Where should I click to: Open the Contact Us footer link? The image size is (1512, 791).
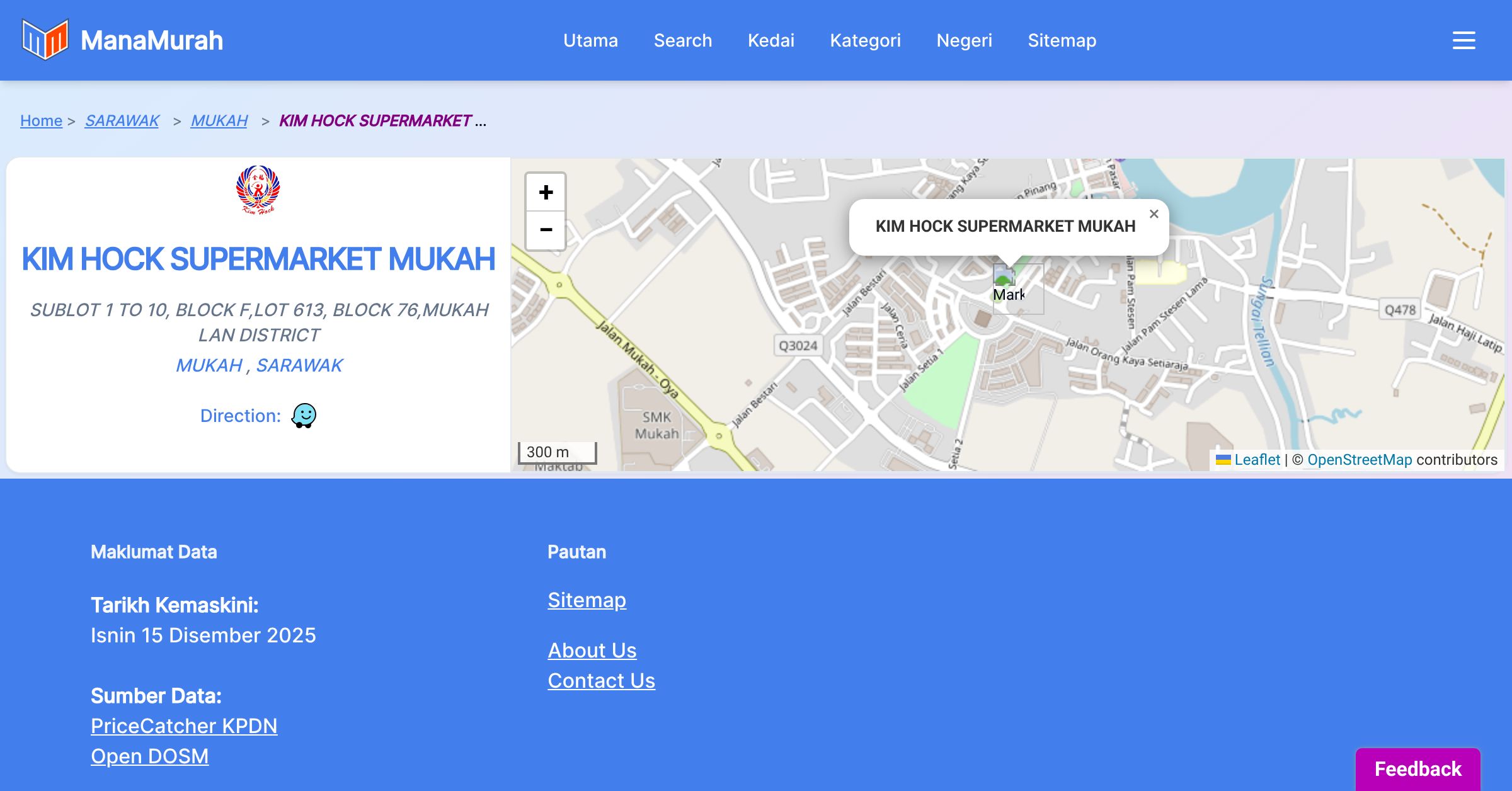[601, 680]
